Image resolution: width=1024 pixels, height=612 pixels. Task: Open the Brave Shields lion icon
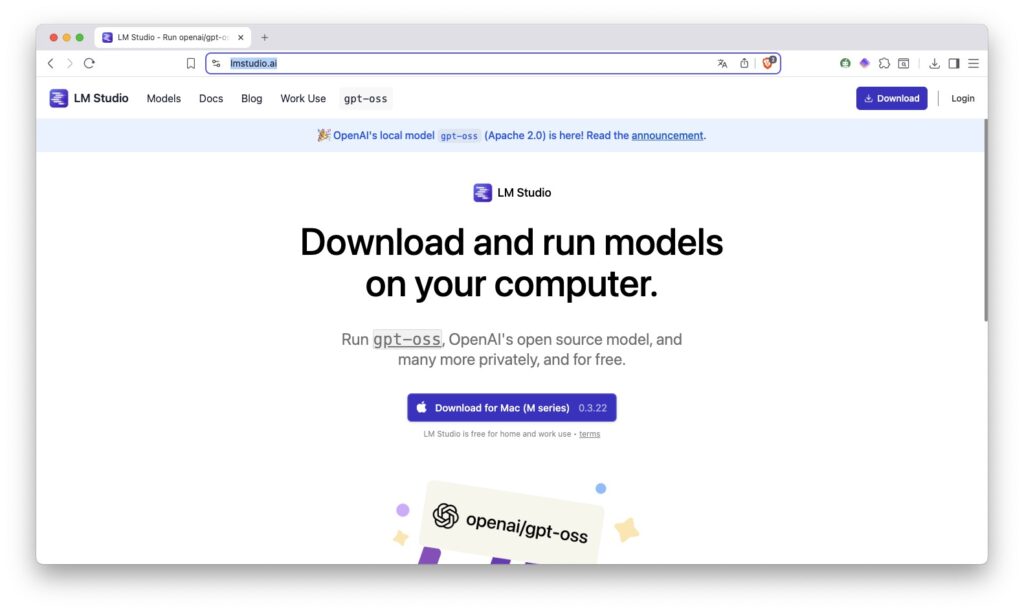[769, 63]
